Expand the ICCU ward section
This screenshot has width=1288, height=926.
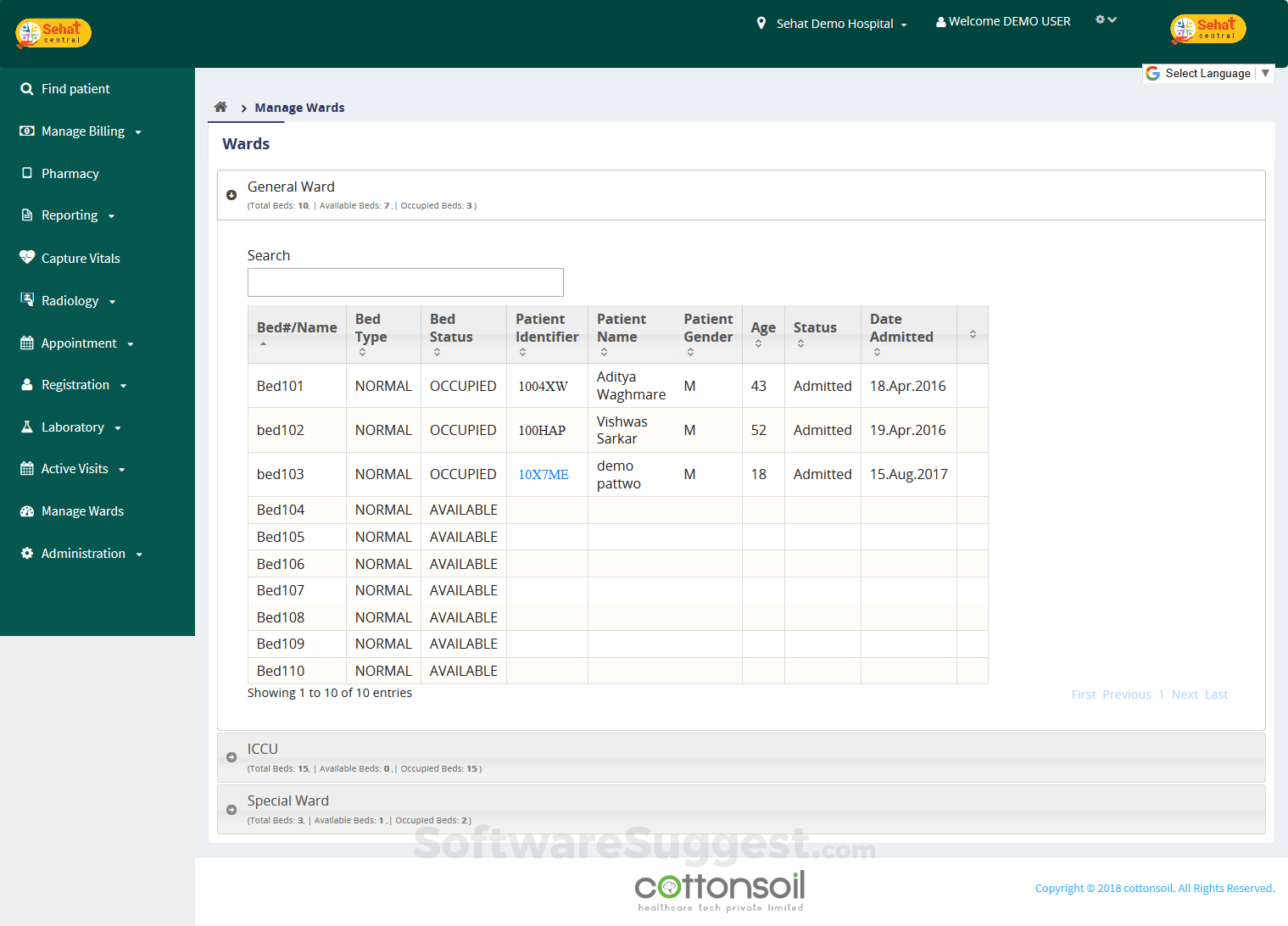[x=231, y=757]
